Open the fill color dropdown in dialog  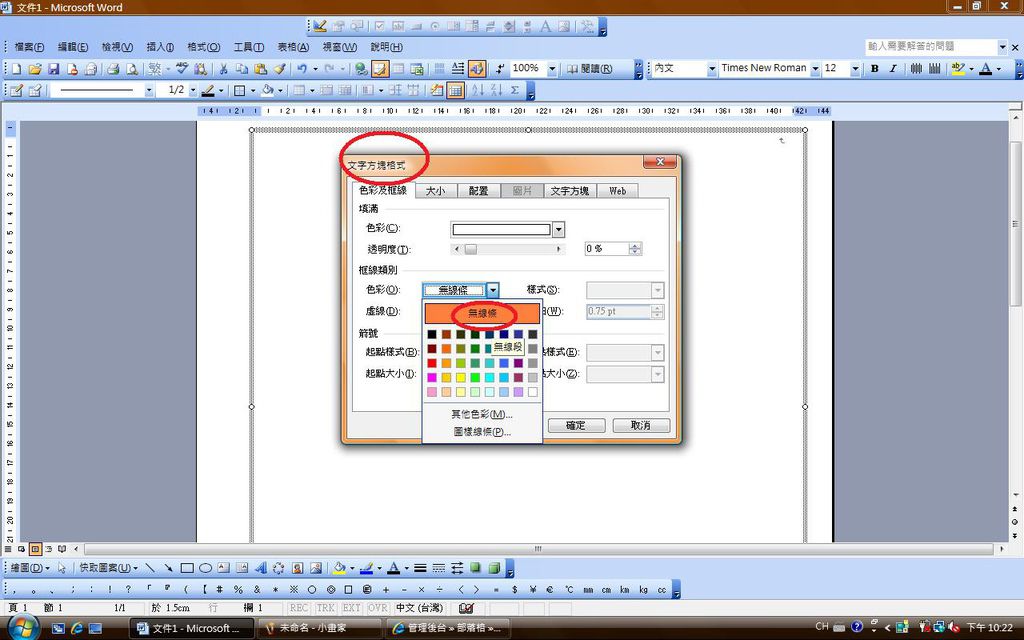pyautogui.click(x=558, y=229)
